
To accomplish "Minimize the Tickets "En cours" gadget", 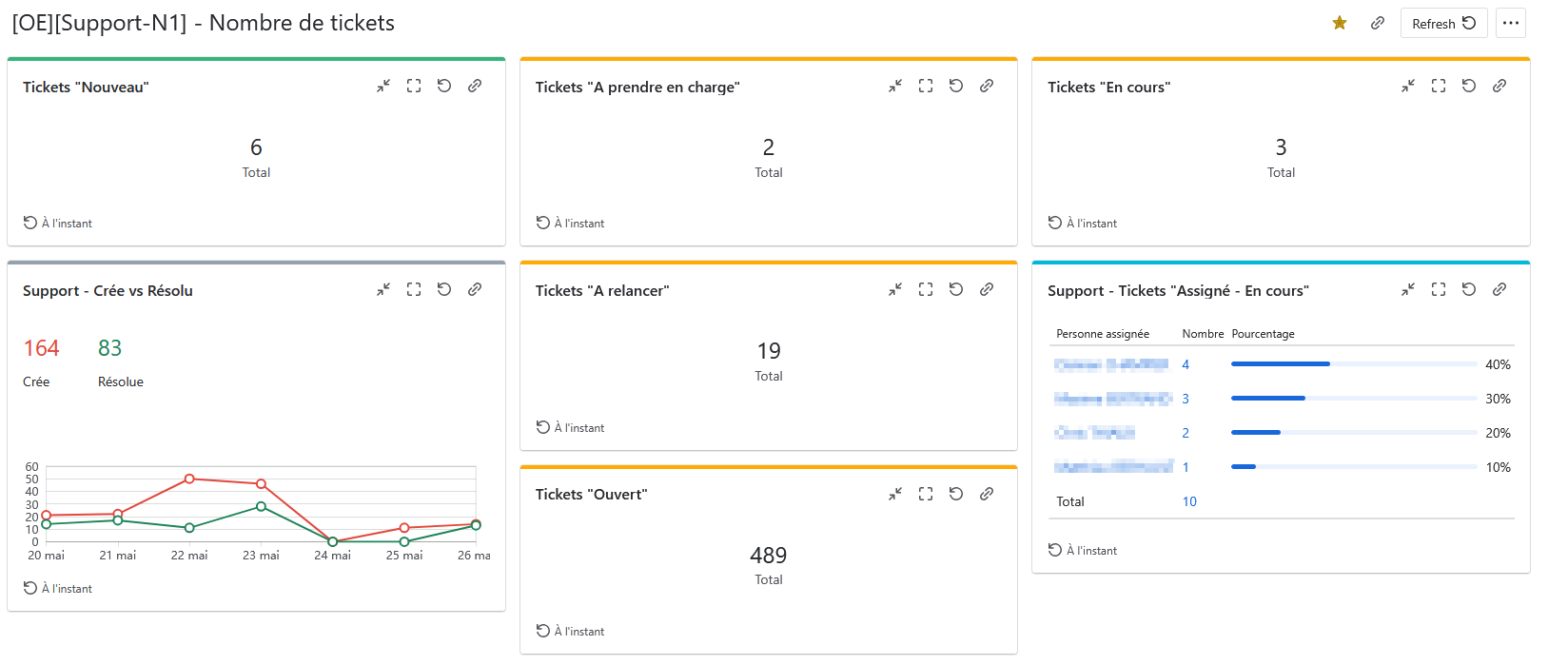I will pyautogui.click(x=1408, y=86).
